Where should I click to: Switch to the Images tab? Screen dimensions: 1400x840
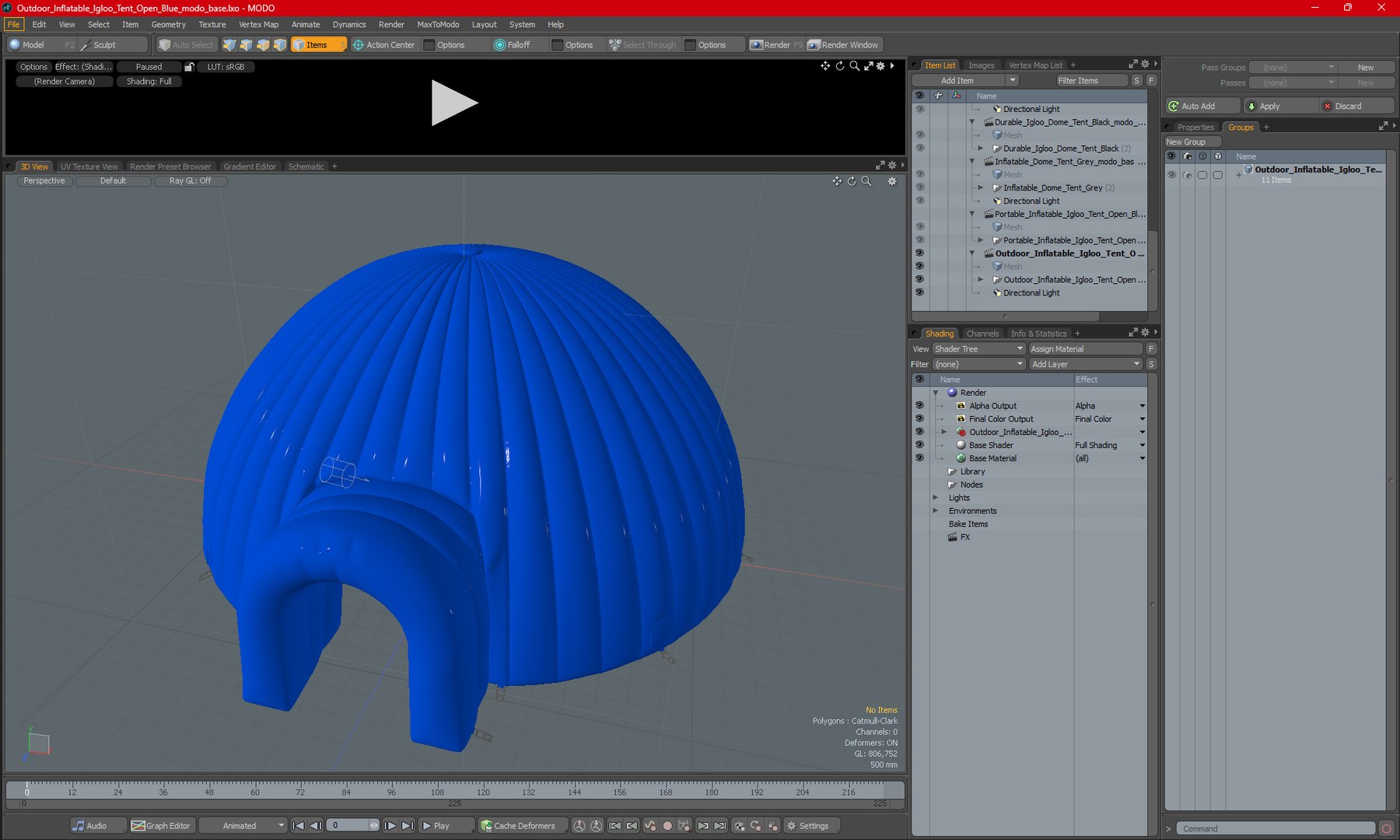981,65
